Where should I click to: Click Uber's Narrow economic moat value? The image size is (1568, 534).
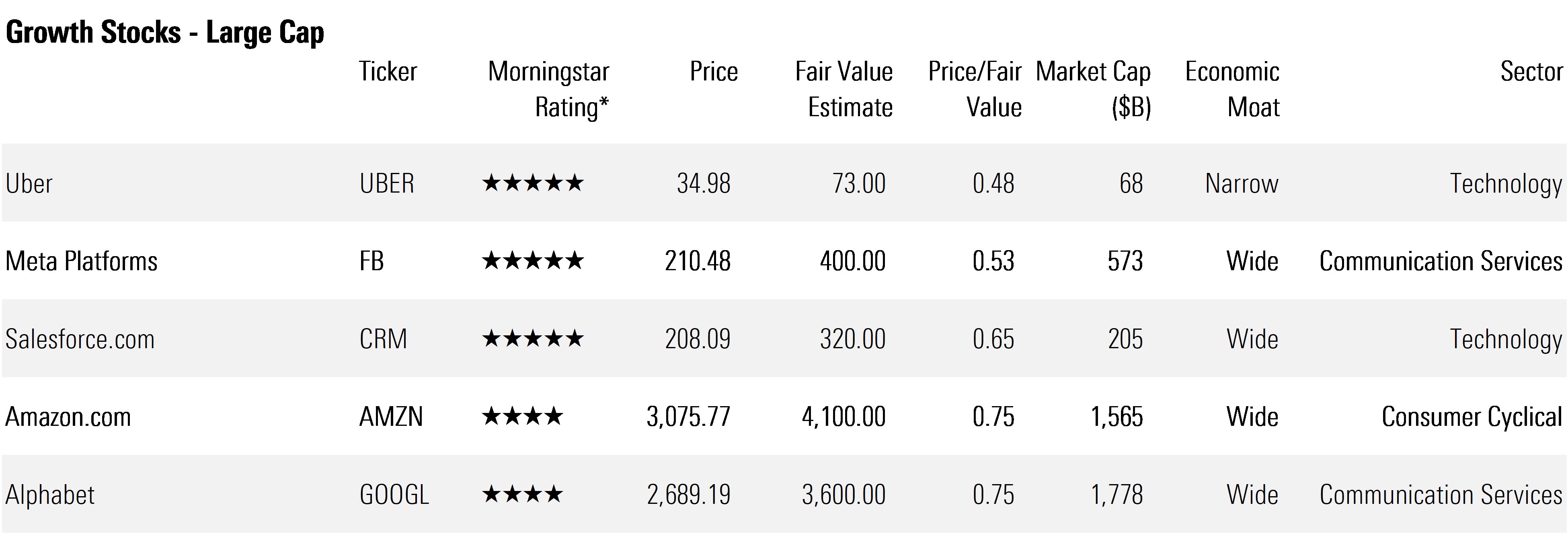pyautogui.click(x=1242, y=183)
